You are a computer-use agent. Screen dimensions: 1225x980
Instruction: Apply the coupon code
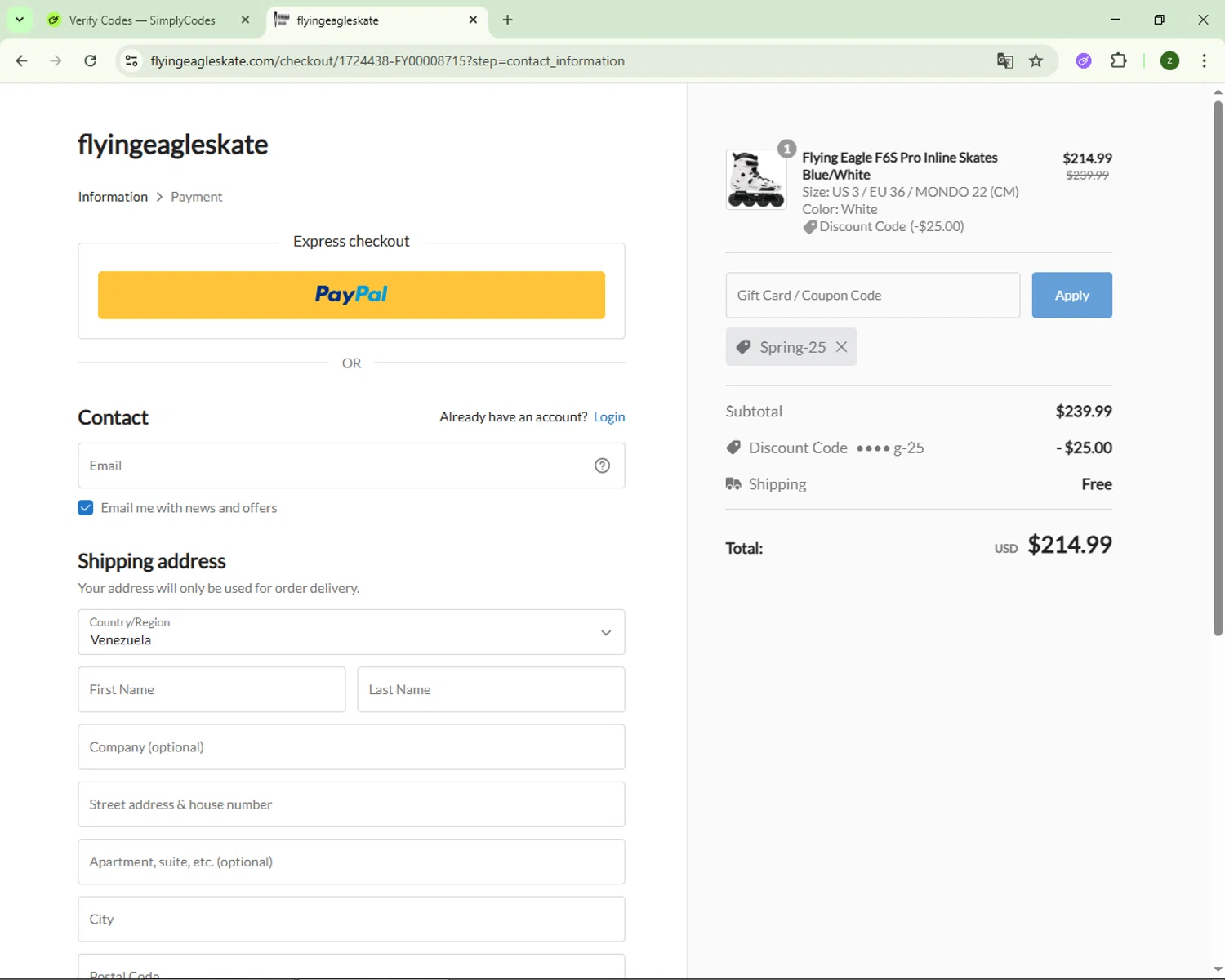[1071, 295]
